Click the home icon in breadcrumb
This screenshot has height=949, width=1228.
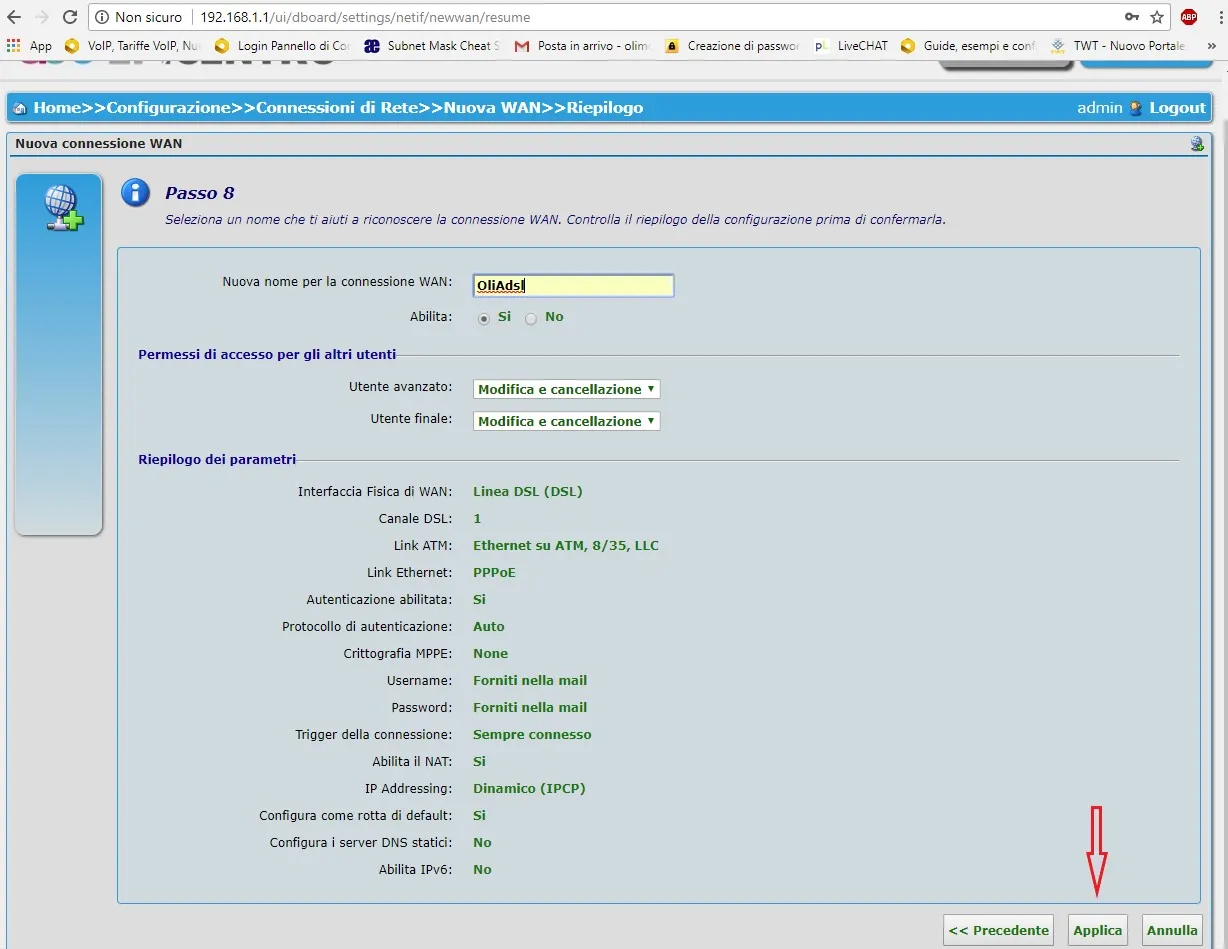pyautogui.click(x=20, y=108)
